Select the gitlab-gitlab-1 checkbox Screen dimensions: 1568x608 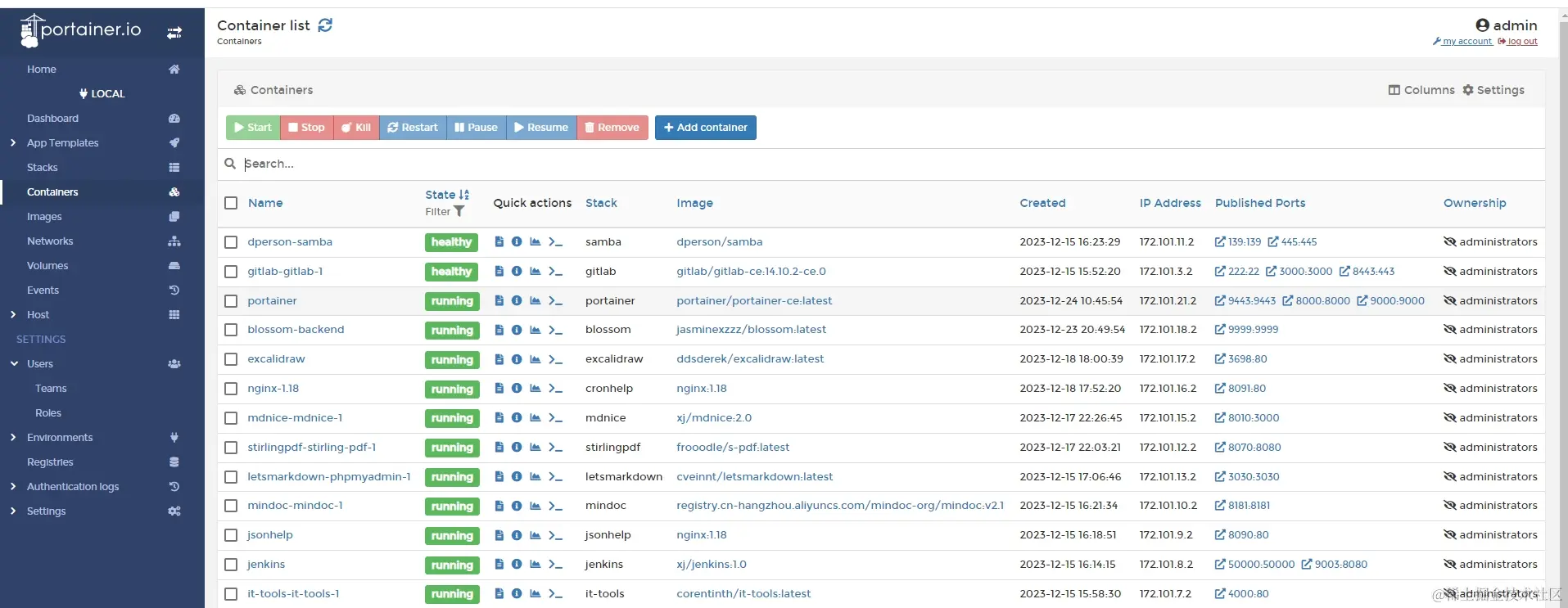point(231,272)
